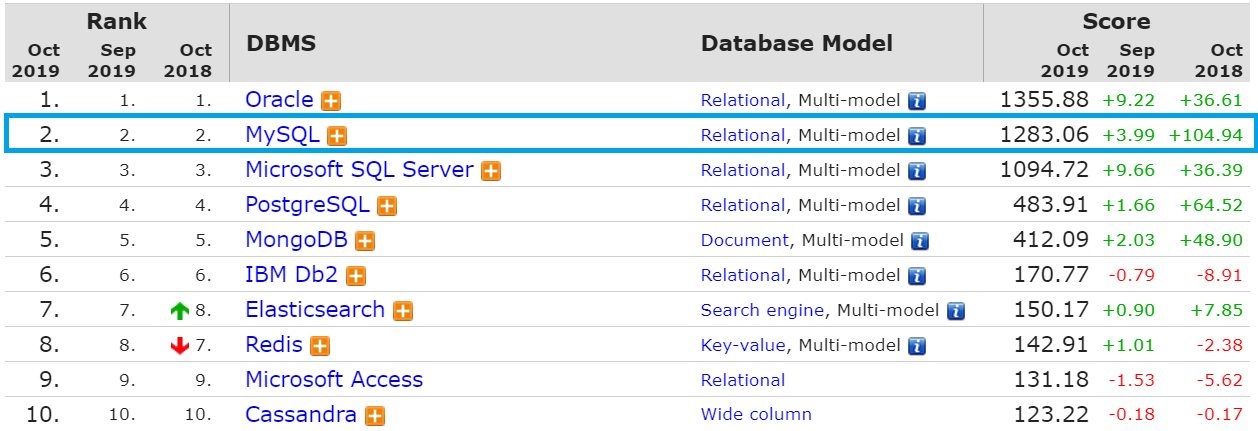Click the green up arrow beside Elasticsearch rank

click(180, 311)
